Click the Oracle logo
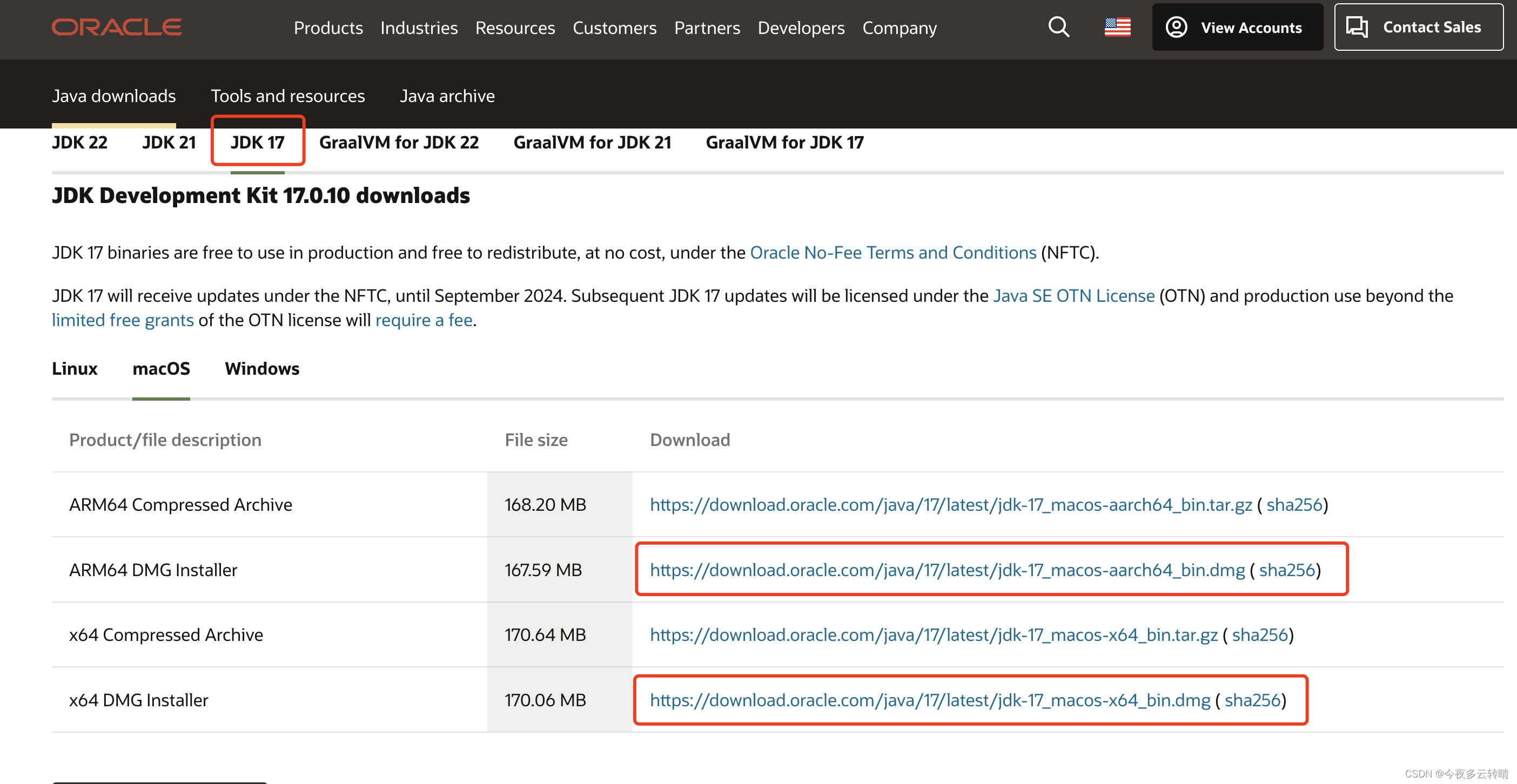This screenshot has width=1517, height=784. [x=117, y=27]
